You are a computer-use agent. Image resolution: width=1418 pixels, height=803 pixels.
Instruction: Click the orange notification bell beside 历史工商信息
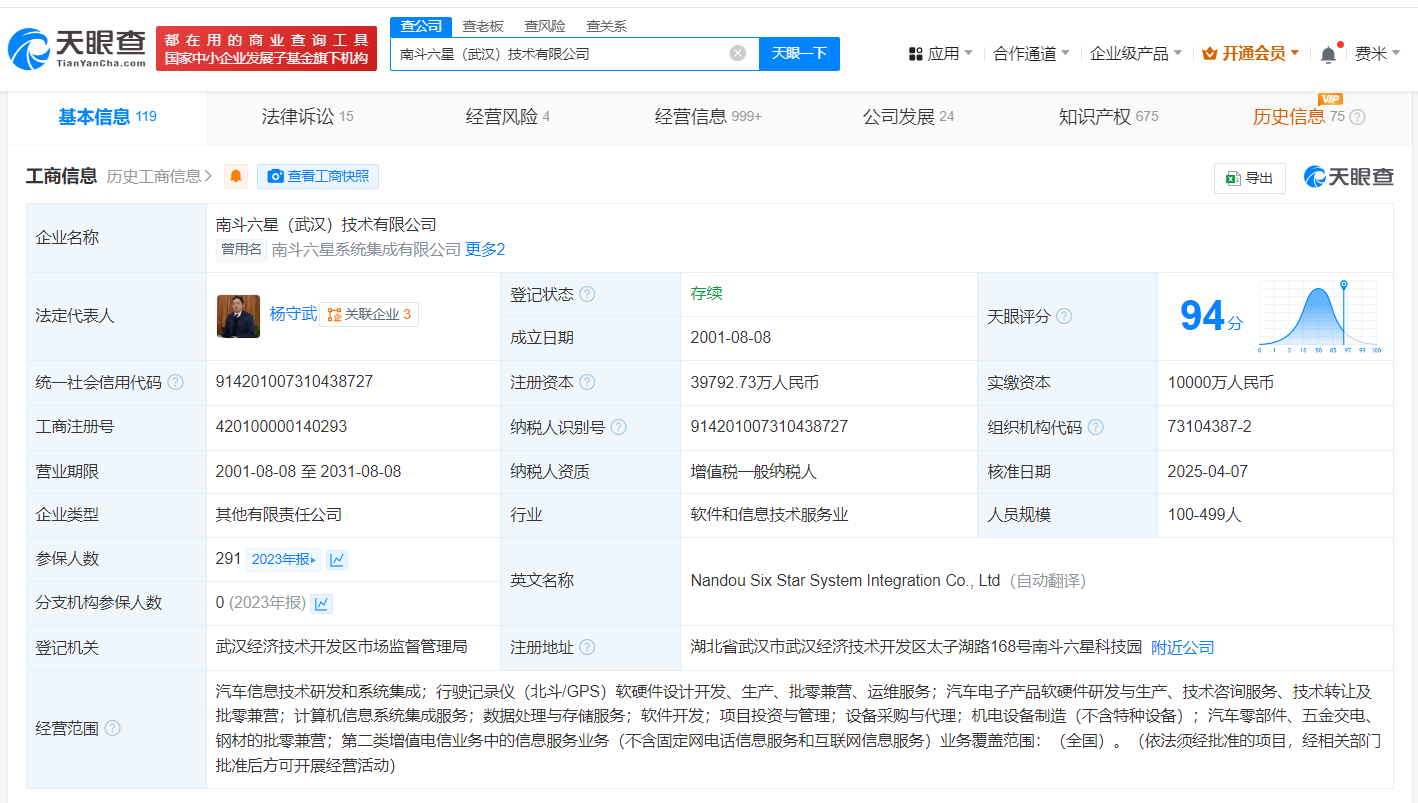(236, 177)
